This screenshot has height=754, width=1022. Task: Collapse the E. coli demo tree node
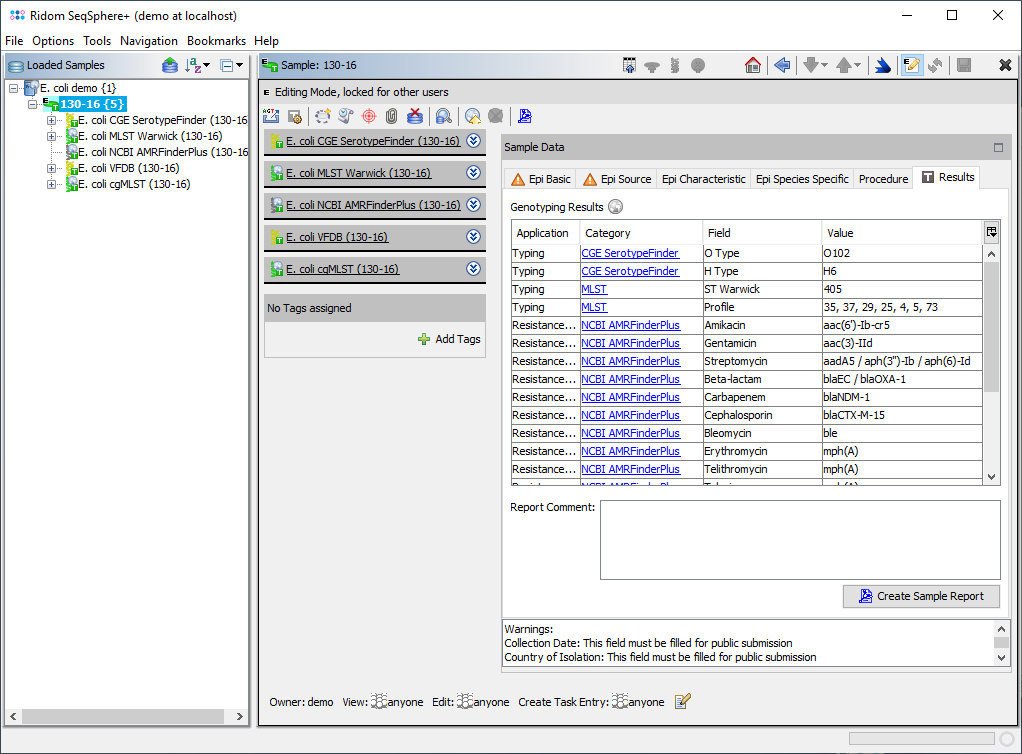(14, 88)
